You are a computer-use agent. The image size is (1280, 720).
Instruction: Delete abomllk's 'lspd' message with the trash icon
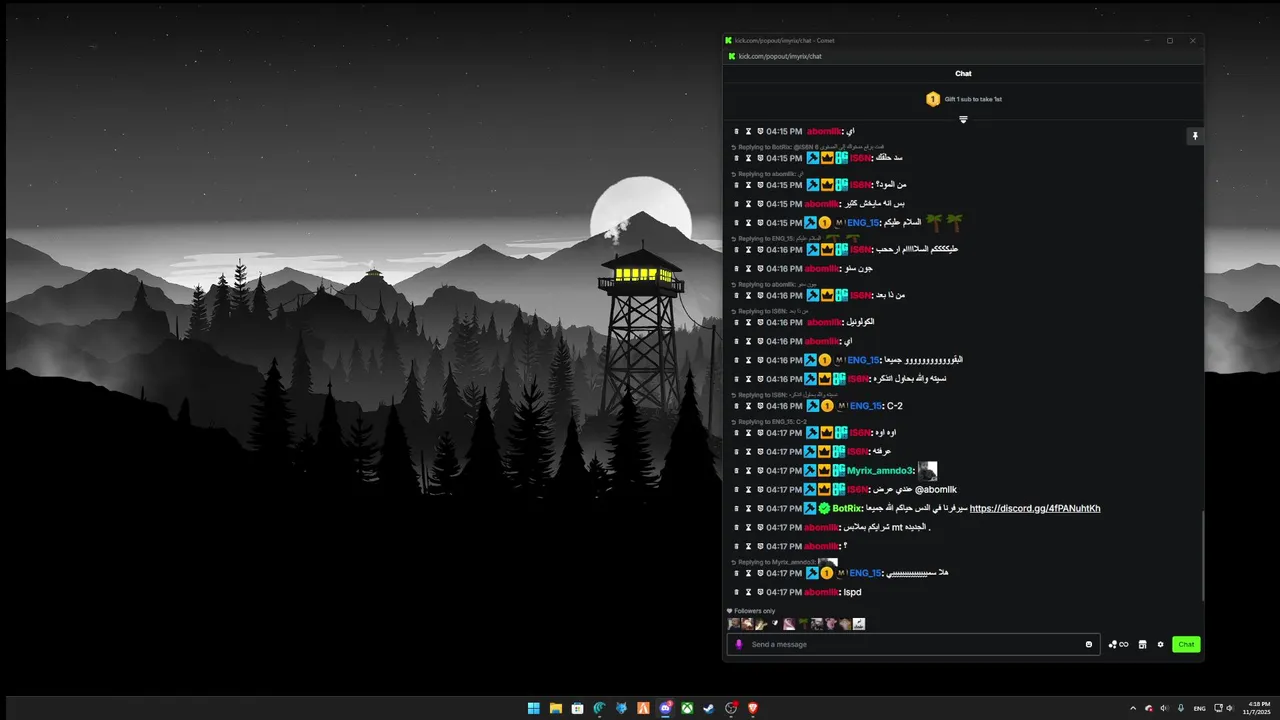click(x=736, y=592)
